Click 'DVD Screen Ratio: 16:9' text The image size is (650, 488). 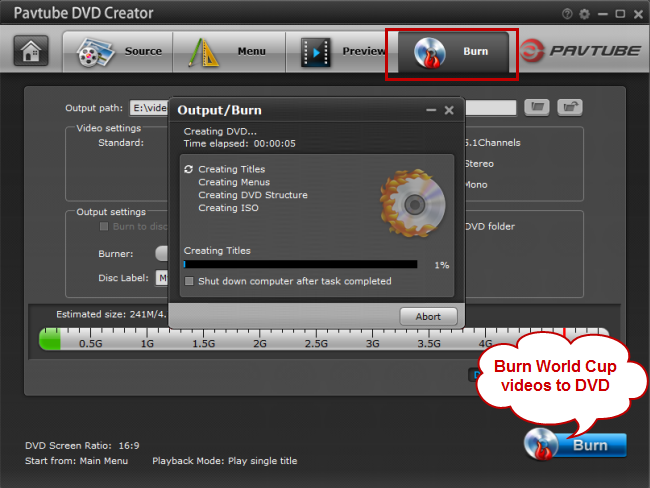82,445
